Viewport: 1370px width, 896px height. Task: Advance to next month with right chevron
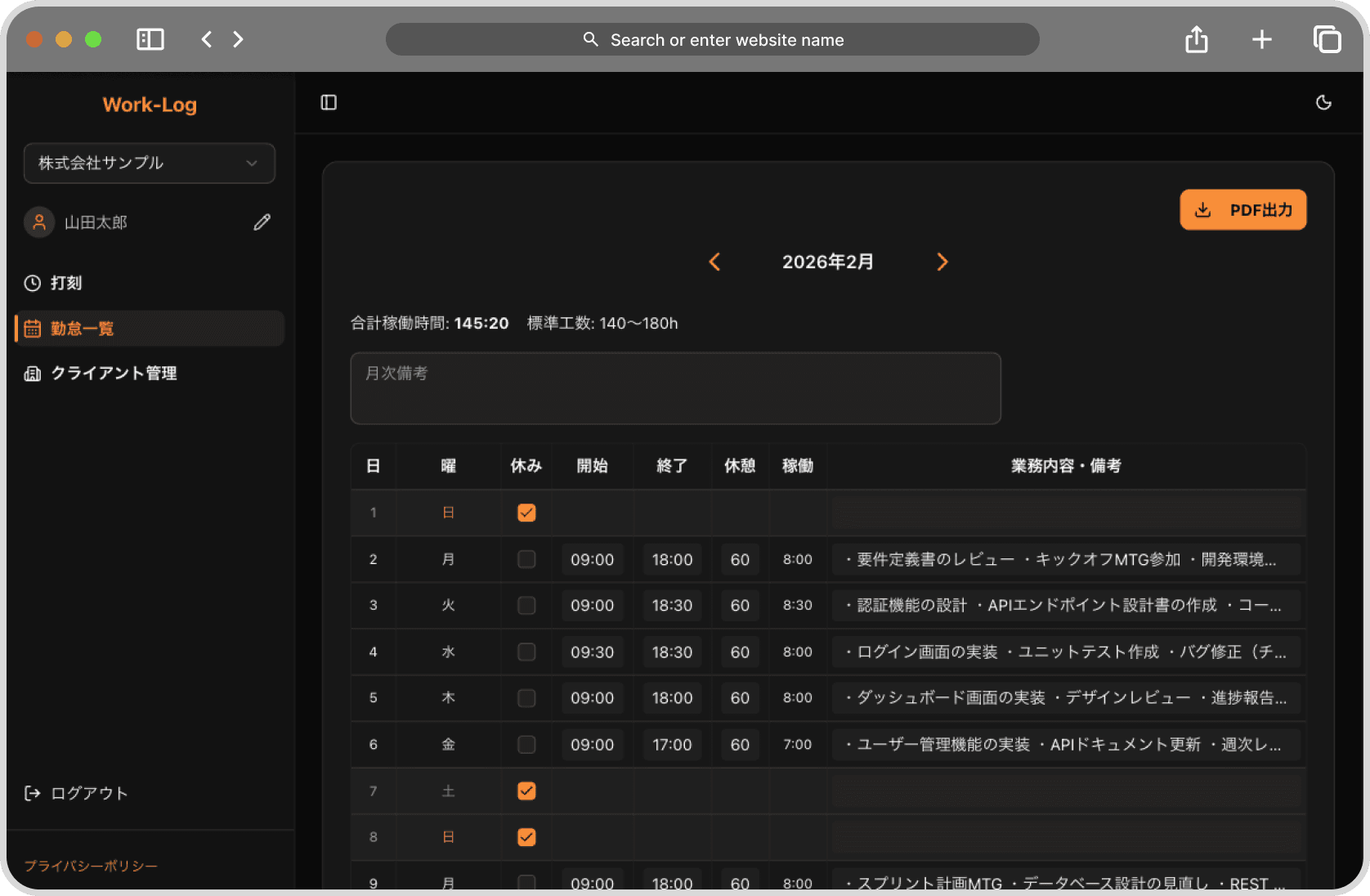(x=942, y=262)
